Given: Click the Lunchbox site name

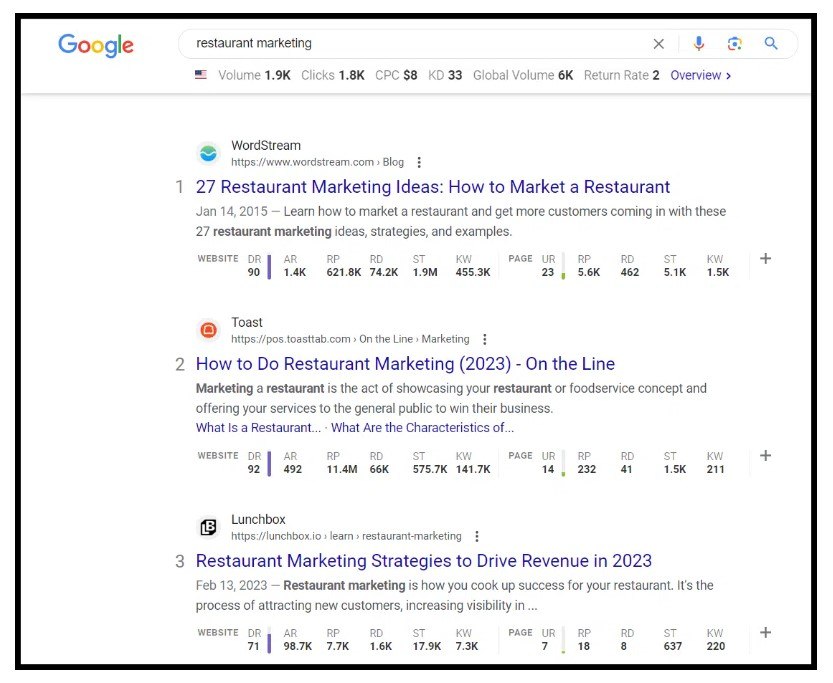Looking at the screenshot, I should (258, 519).
